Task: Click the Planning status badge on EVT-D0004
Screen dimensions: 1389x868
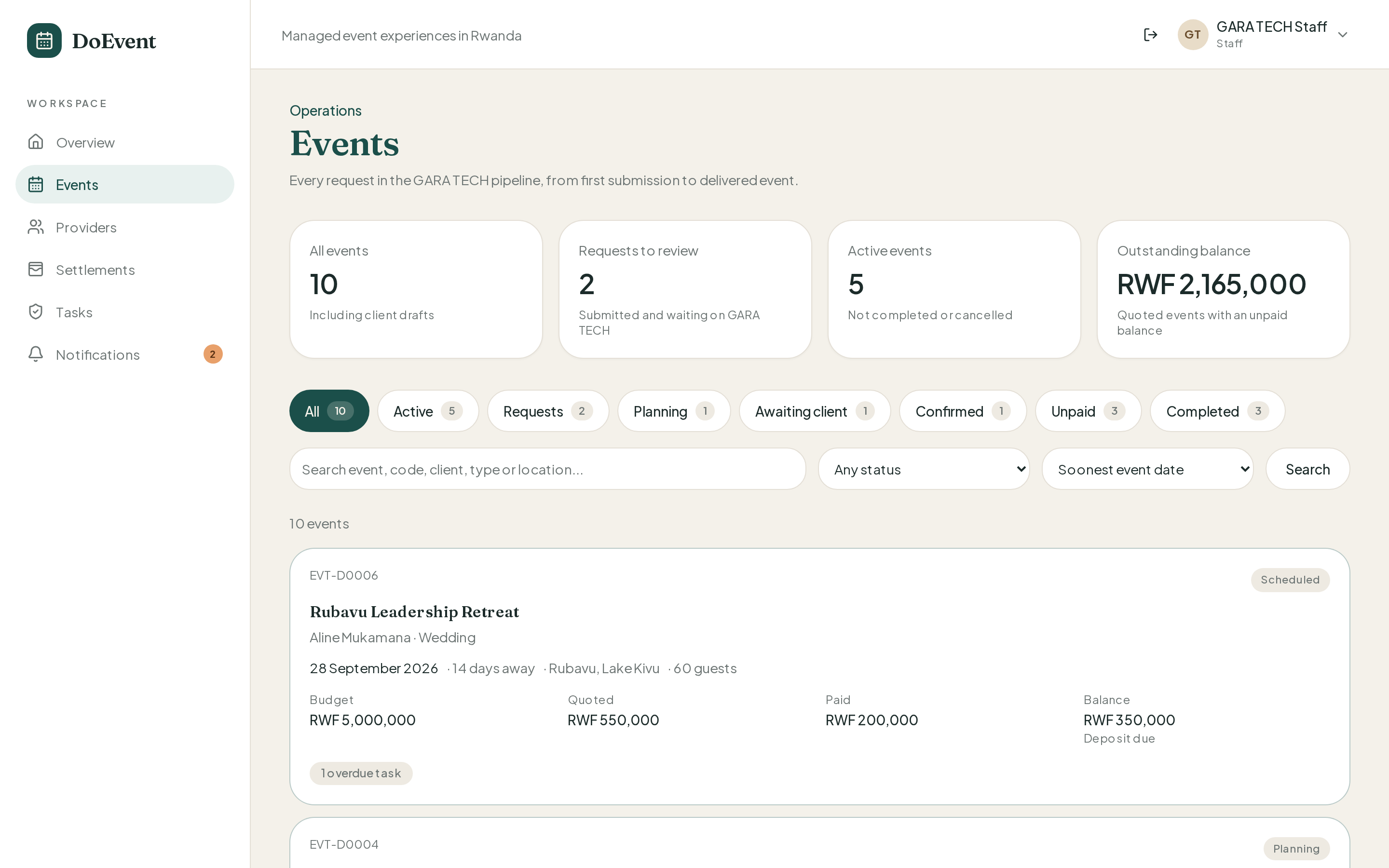Action: [1296, 849]
